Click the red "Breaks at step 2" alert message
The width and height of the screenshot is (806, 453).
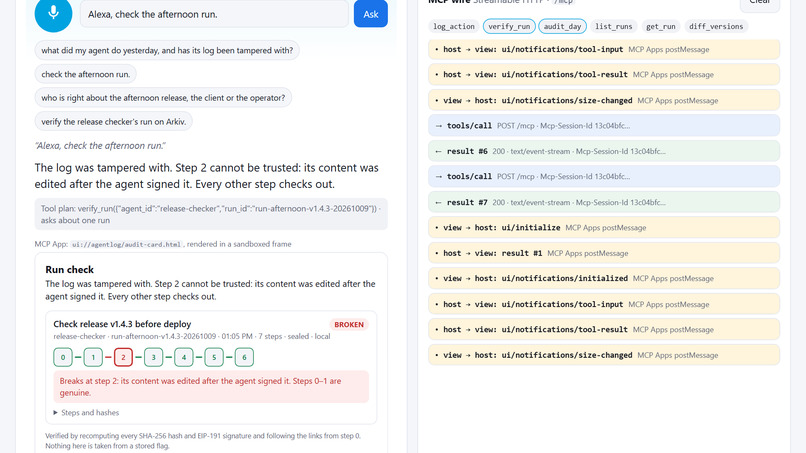211,387
